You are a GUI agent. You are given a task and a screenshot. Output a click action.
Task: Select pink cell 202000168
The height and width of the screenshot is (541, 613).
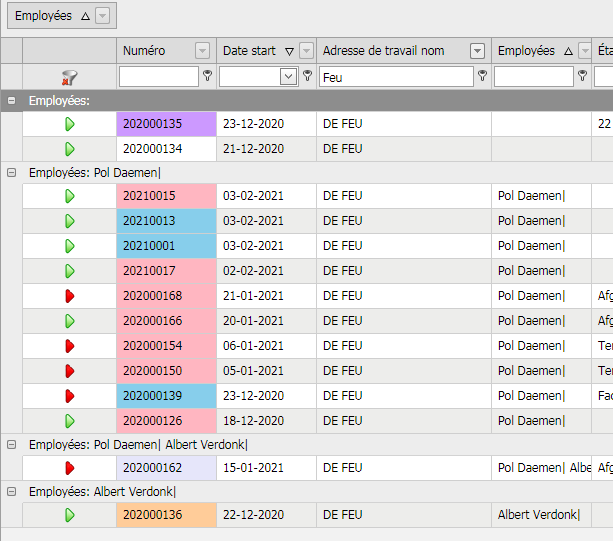[167, 296]
